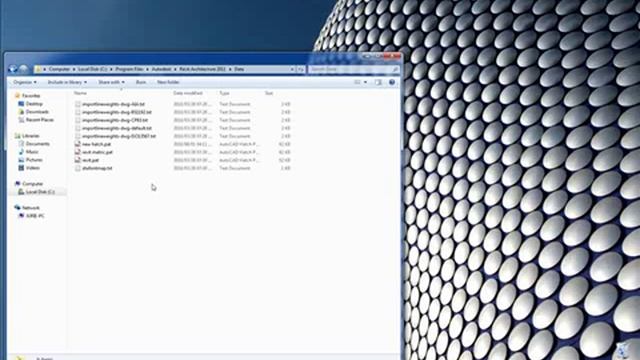
Task: Toggle the preview pane icon
Action: tap(378, 82)
